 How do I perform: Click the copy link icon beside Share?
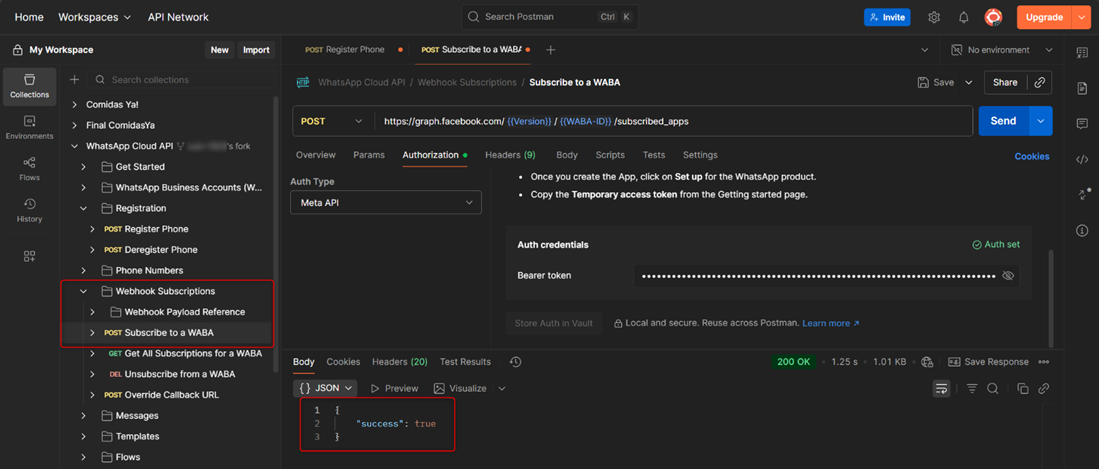[x=1040, y=83]
